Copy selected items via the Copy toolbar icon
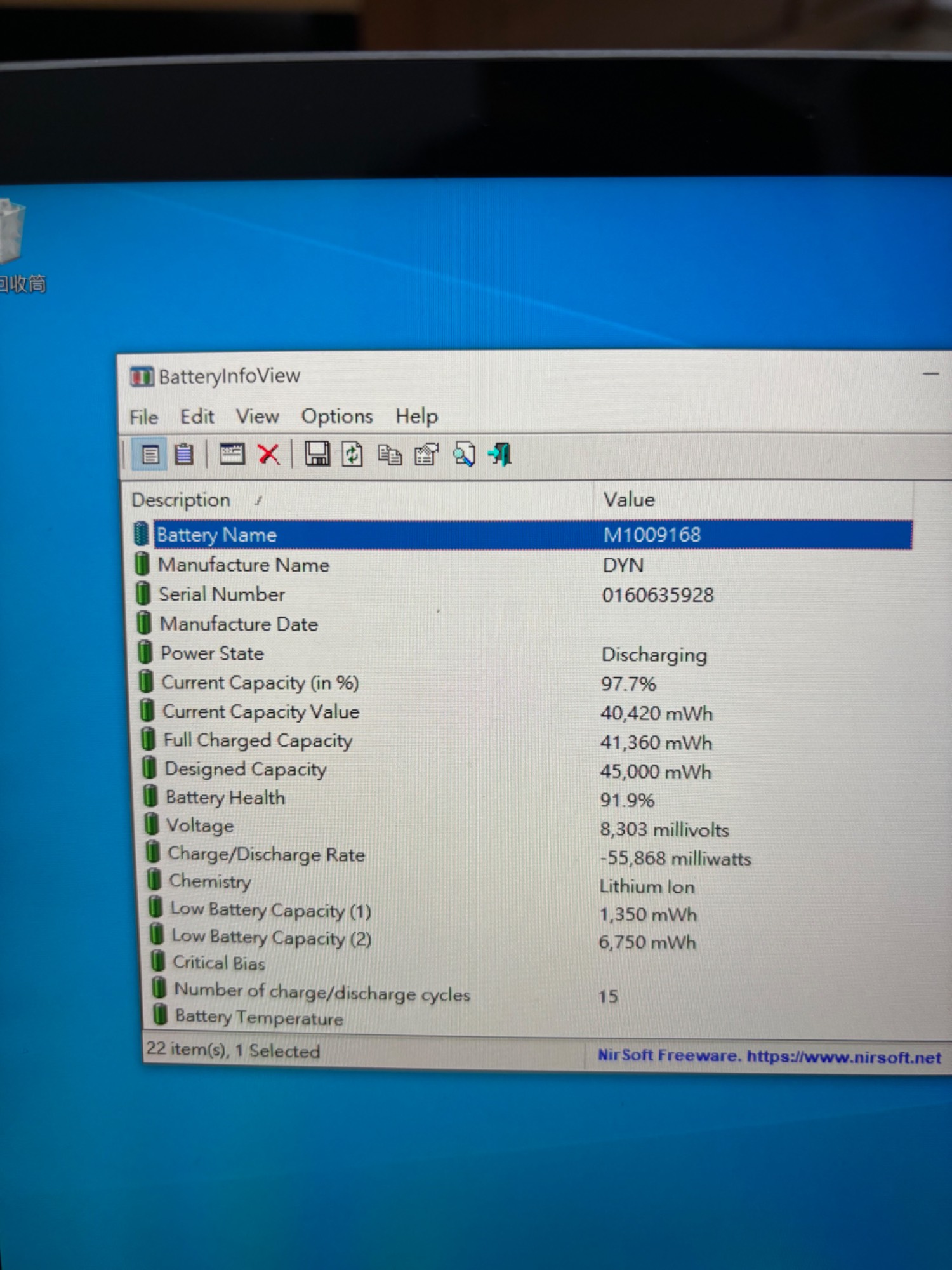Screen dimensions: 952x1270 [390, 455]
